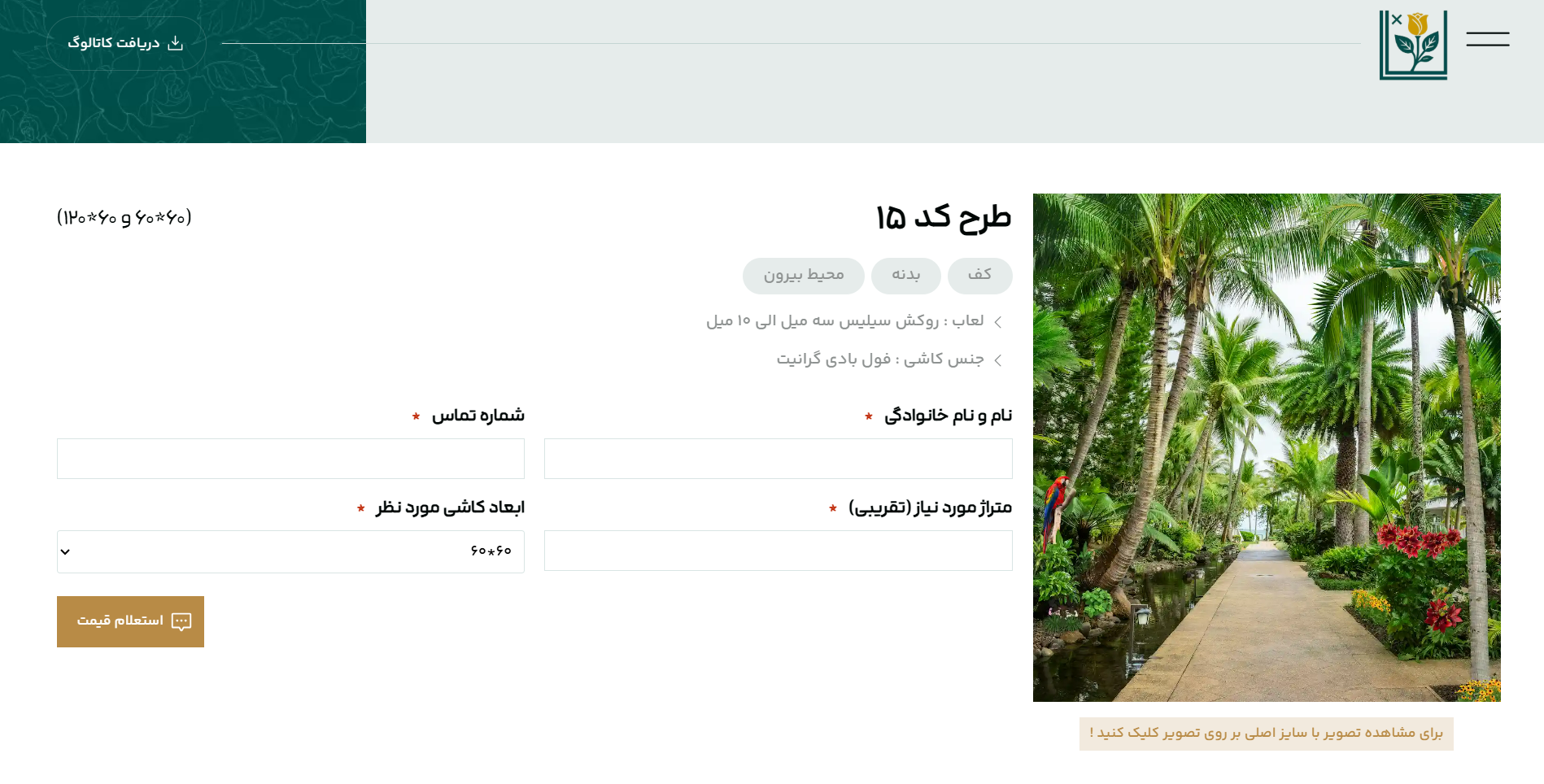Open the hamburger menu
The height and width of the screenshot is (784, 1544).
pyautogui.click(x=1487, y=39)
